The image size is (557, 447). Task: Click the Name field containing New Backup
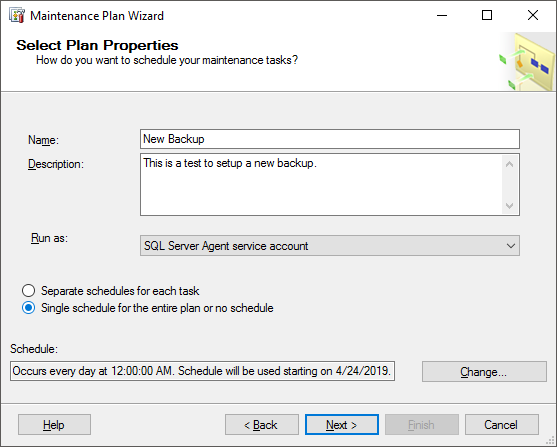330,139
